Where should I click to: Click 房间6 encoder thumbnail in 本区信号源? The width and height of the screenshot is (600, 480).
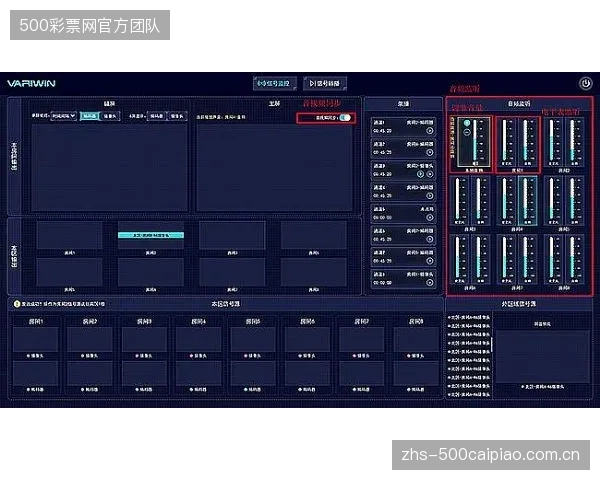click(x=307, y=373)
